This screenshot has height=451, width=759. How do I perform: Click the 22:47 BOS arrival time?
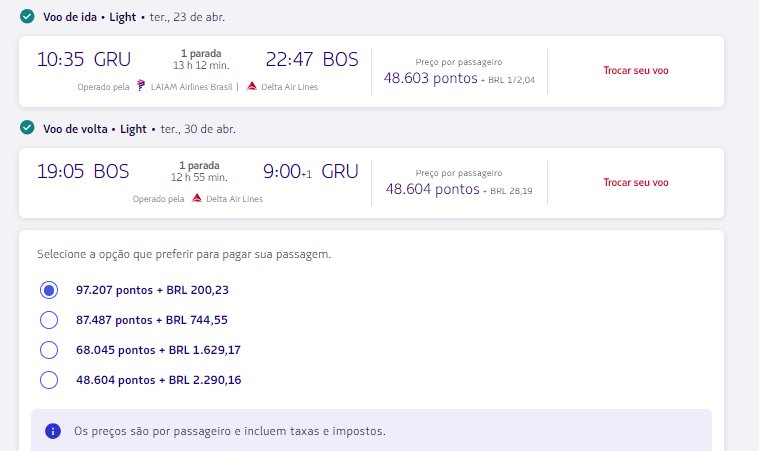(312, 60)
